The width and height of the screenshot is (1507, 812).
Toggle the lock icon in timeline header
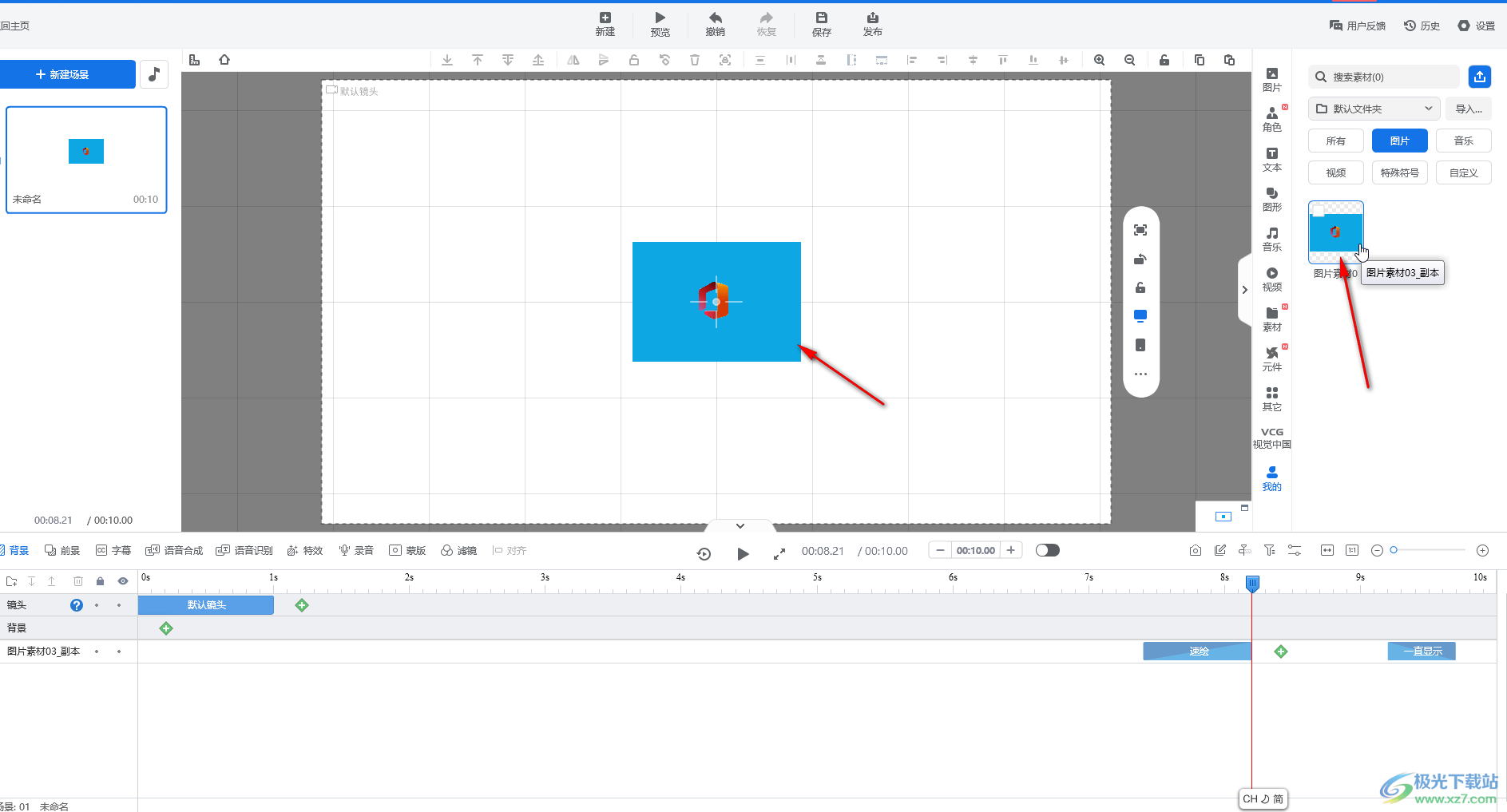[x=100, y=581]
